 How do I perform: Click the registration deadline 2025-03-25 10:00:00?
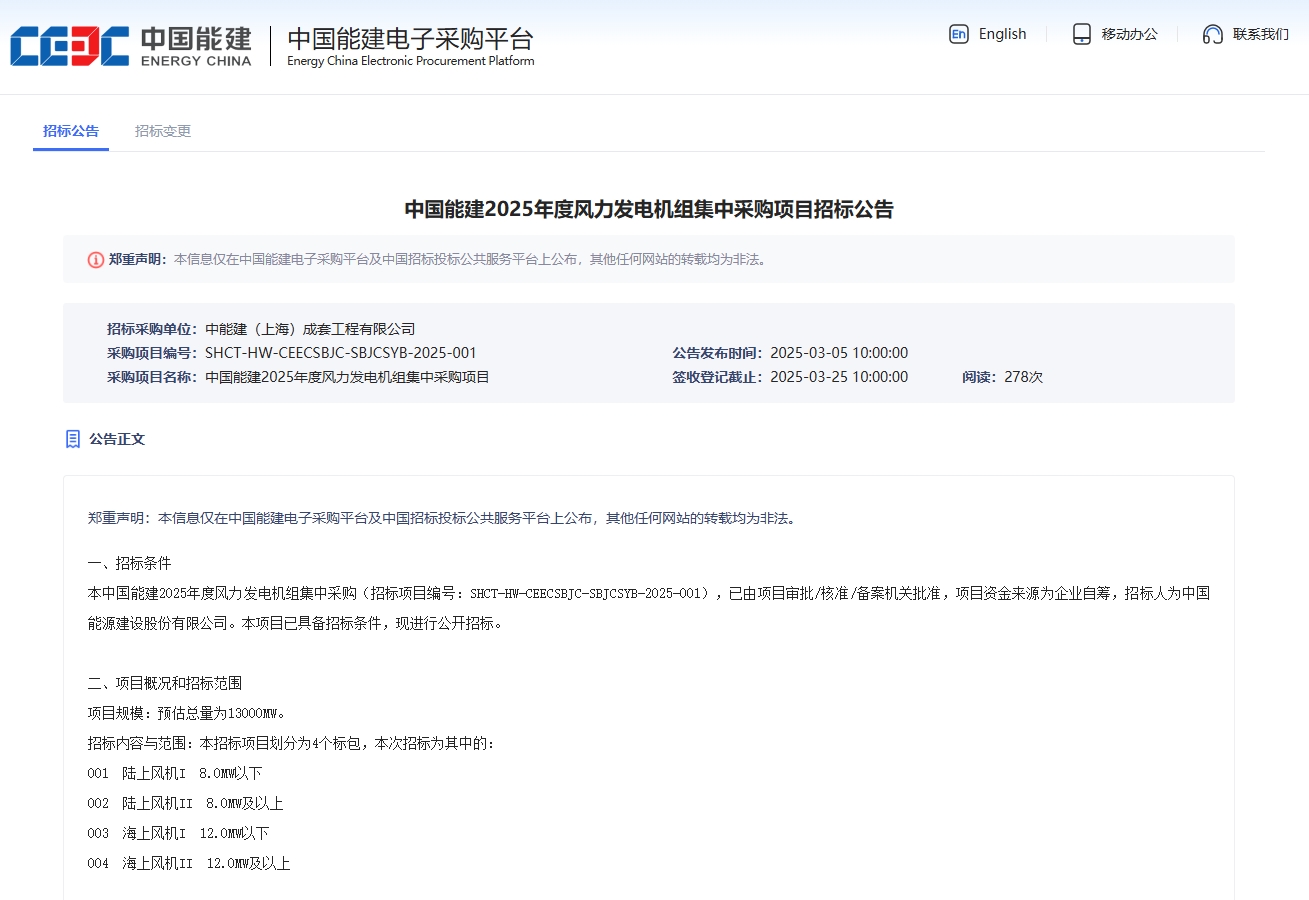tap(839, 377)
